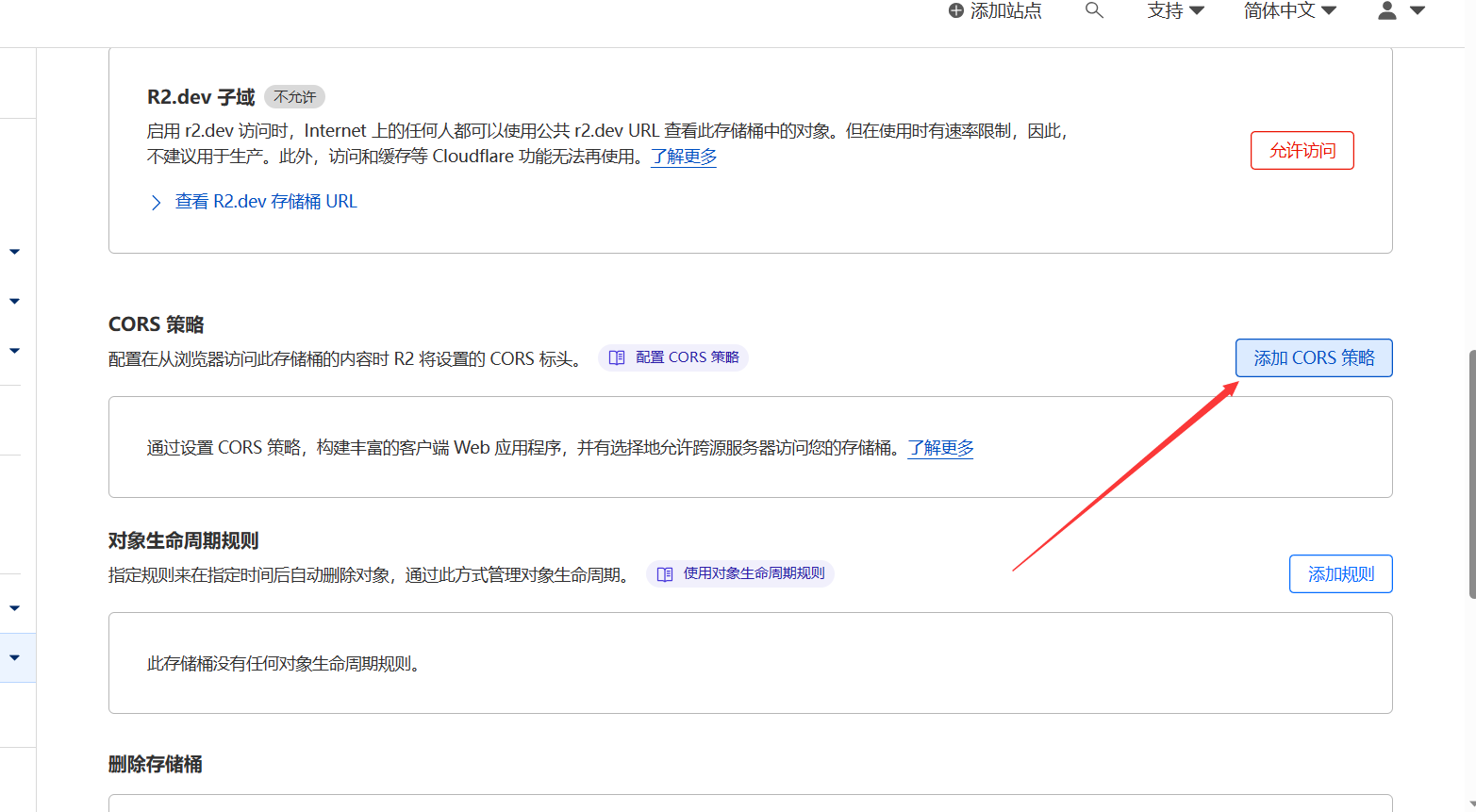Click the R2.dev 子域 heading

tap(201, 97)
